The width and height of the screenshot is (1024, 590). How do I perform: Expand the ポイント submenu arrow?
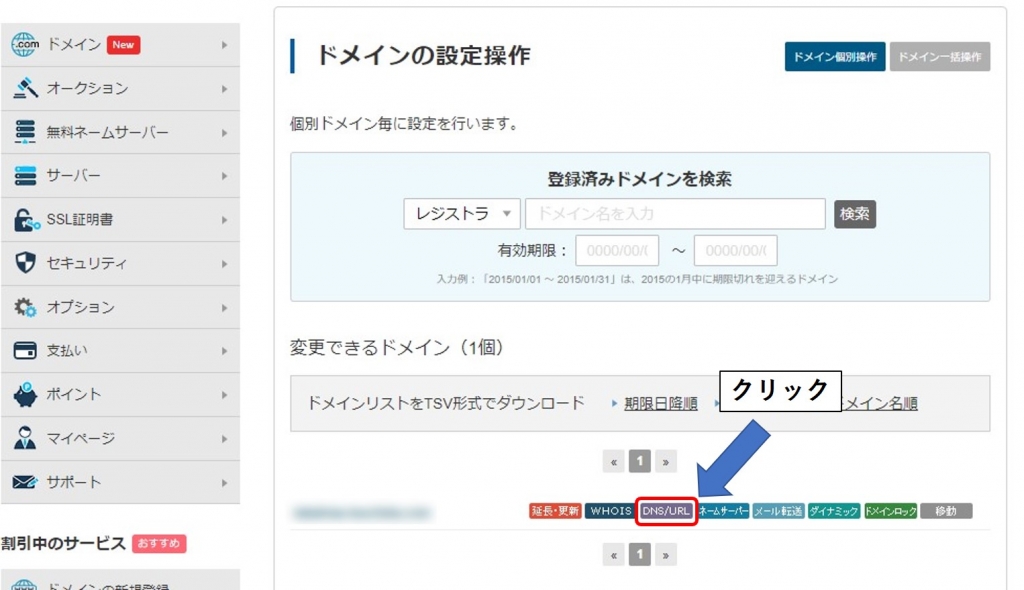(224, 395)
